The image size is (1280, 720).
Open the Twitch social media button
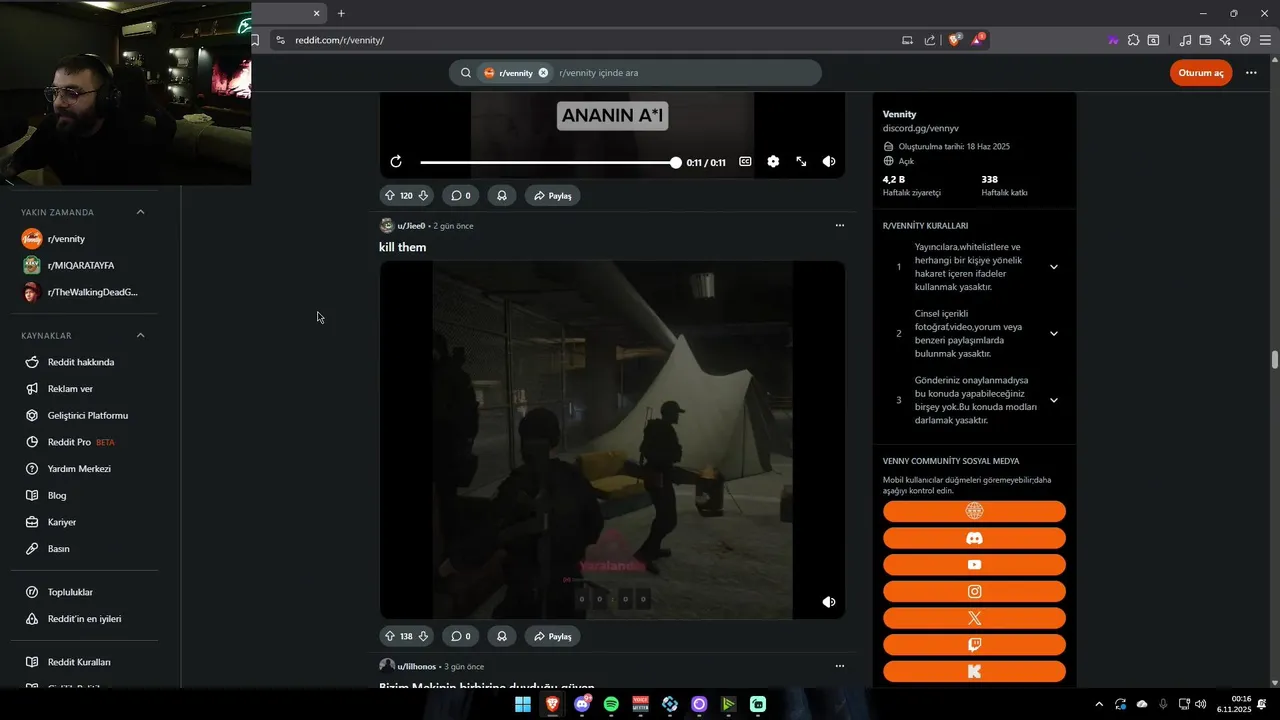[x=974, y=645]
